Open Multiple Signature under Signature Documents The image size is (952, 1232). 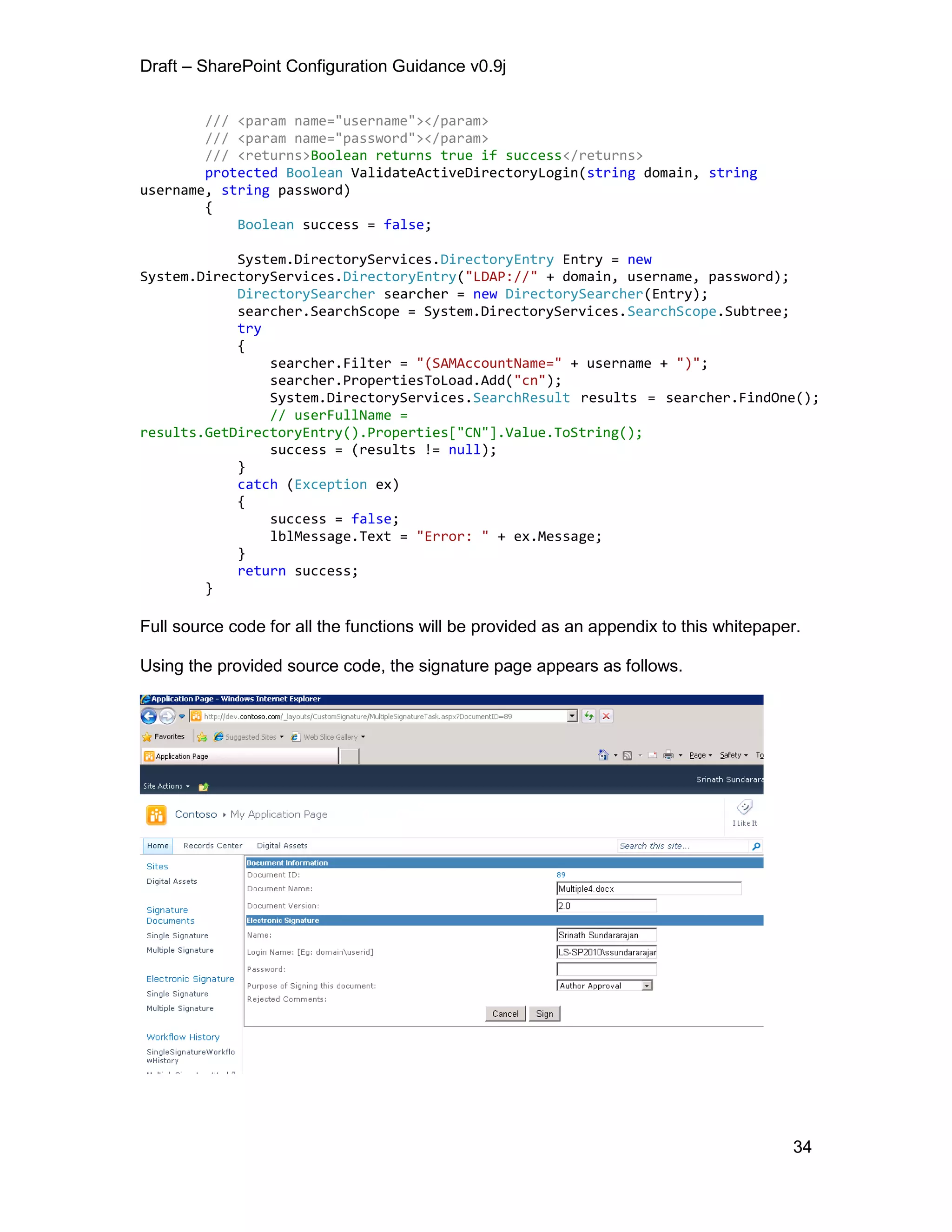[180, 950]
